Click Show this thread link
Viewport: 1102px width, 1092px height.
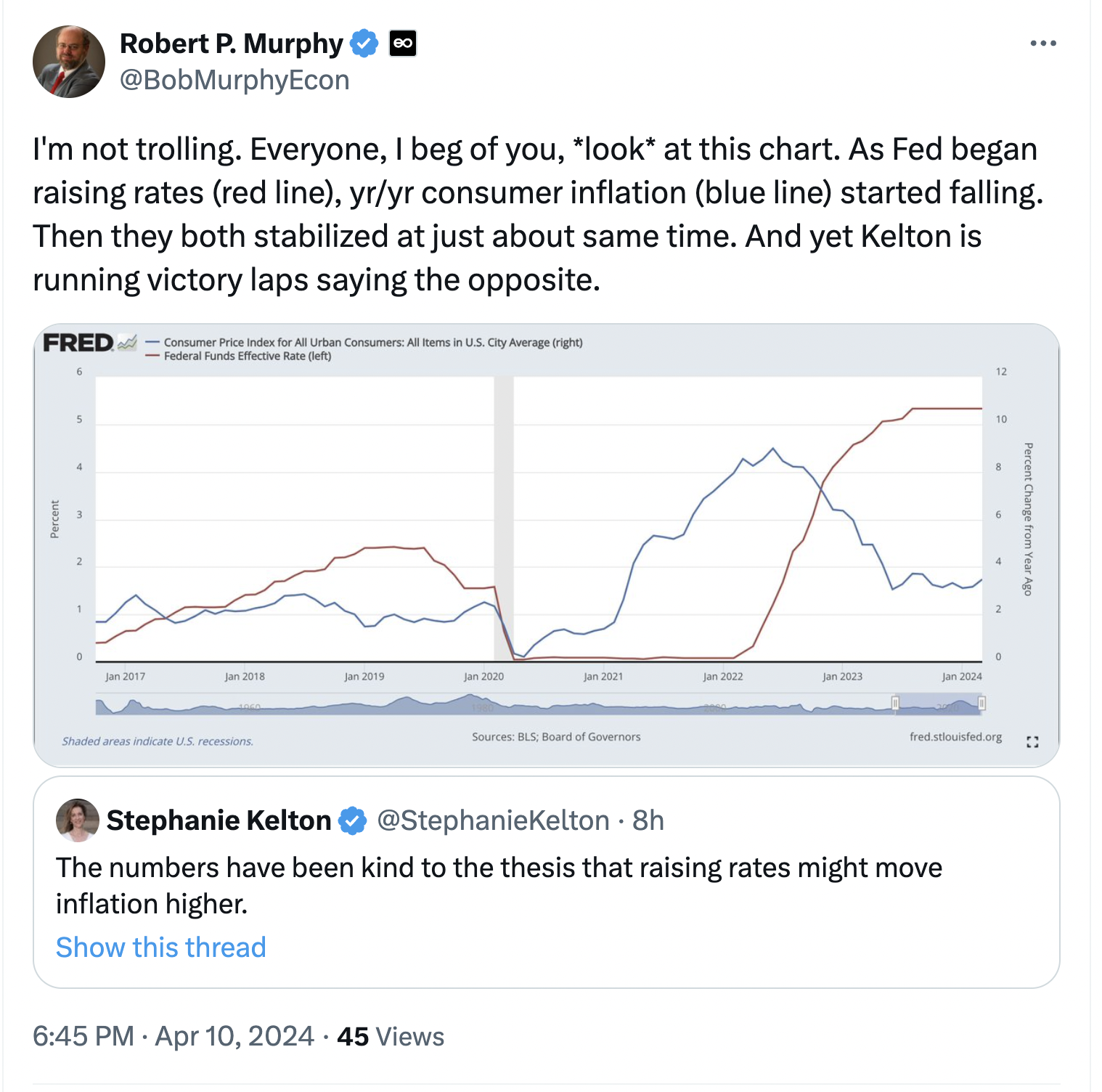161,948
